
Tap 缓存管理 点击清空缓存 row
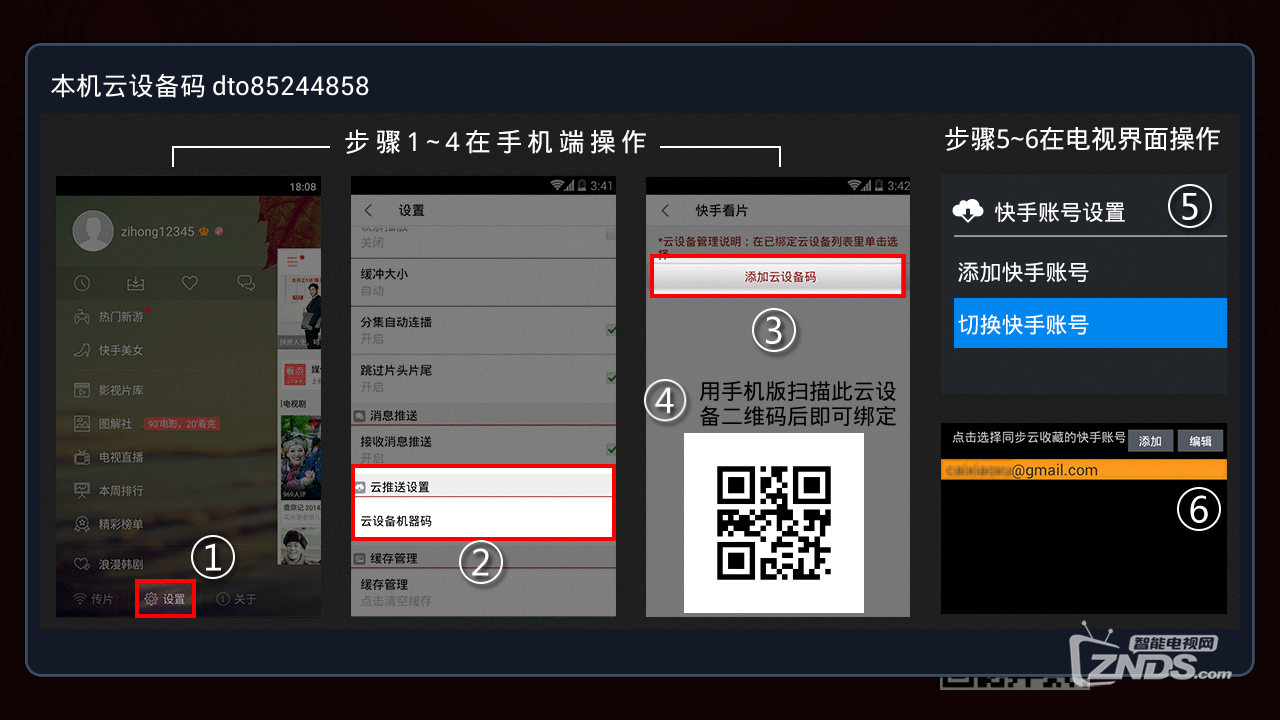coord(483,592)
